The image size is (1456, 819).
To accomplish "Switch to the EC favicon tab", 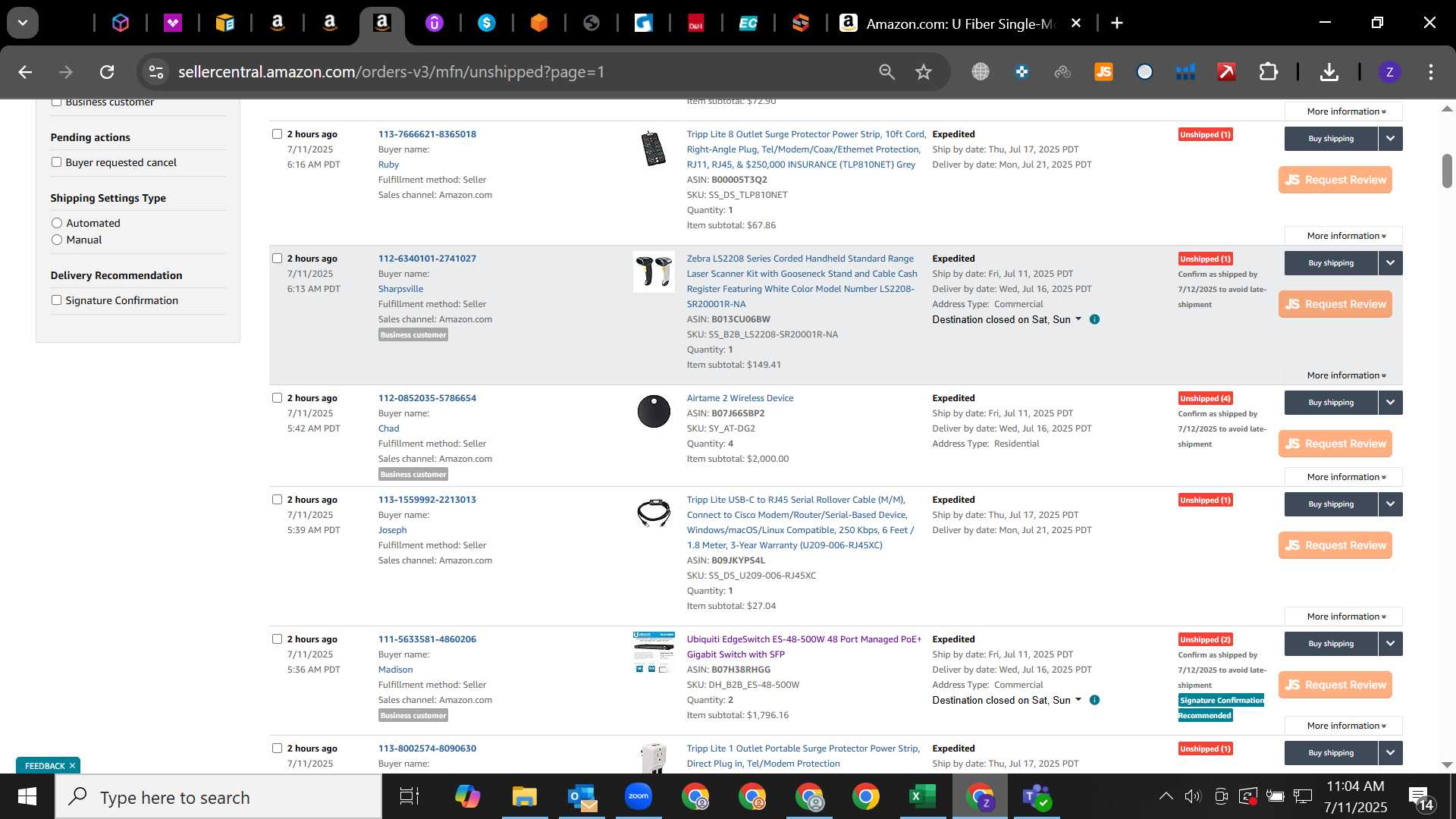I will tap(748, 24).
